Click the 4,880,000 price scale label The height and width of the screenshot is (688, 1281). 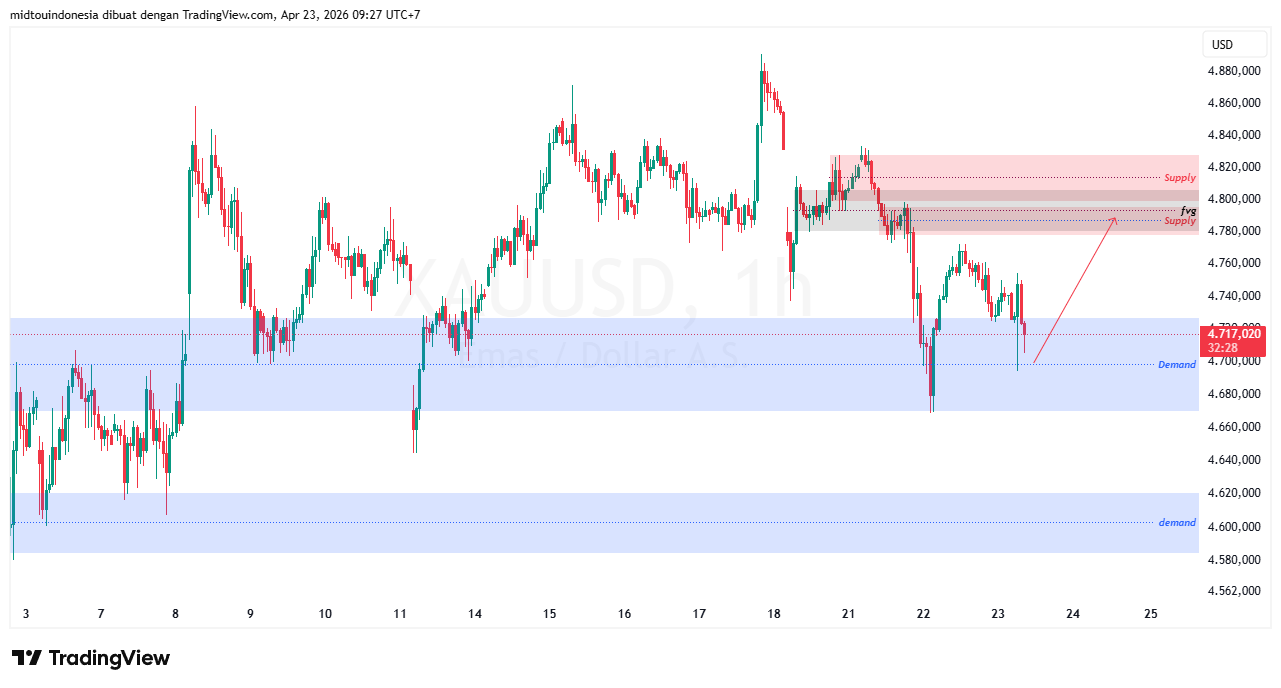coord(1233,71)
